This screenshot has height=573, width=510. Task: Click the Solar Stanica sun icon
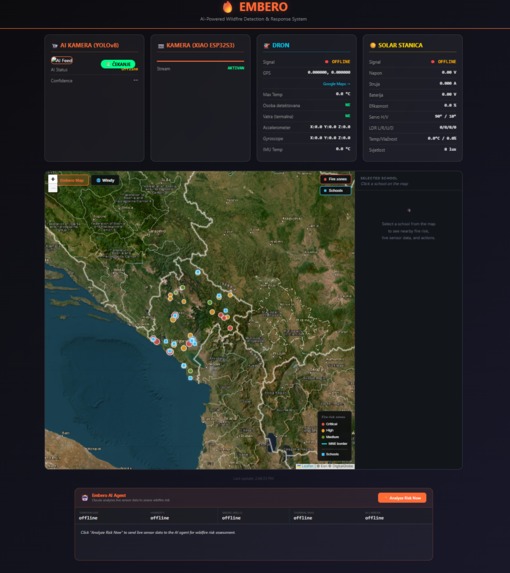(373, 45)
